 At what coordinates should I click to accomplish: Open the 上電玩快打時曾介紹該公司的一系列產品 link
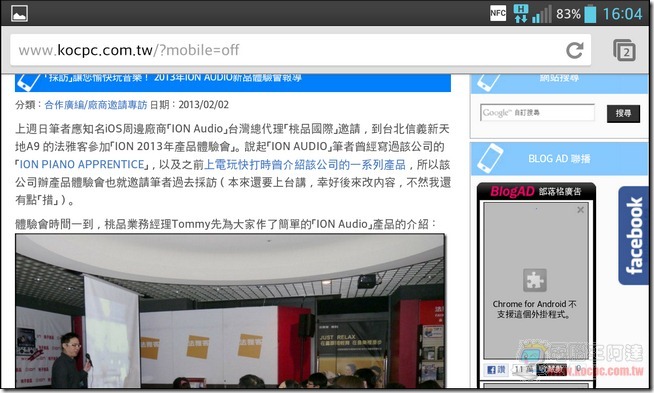coord(304,164)
